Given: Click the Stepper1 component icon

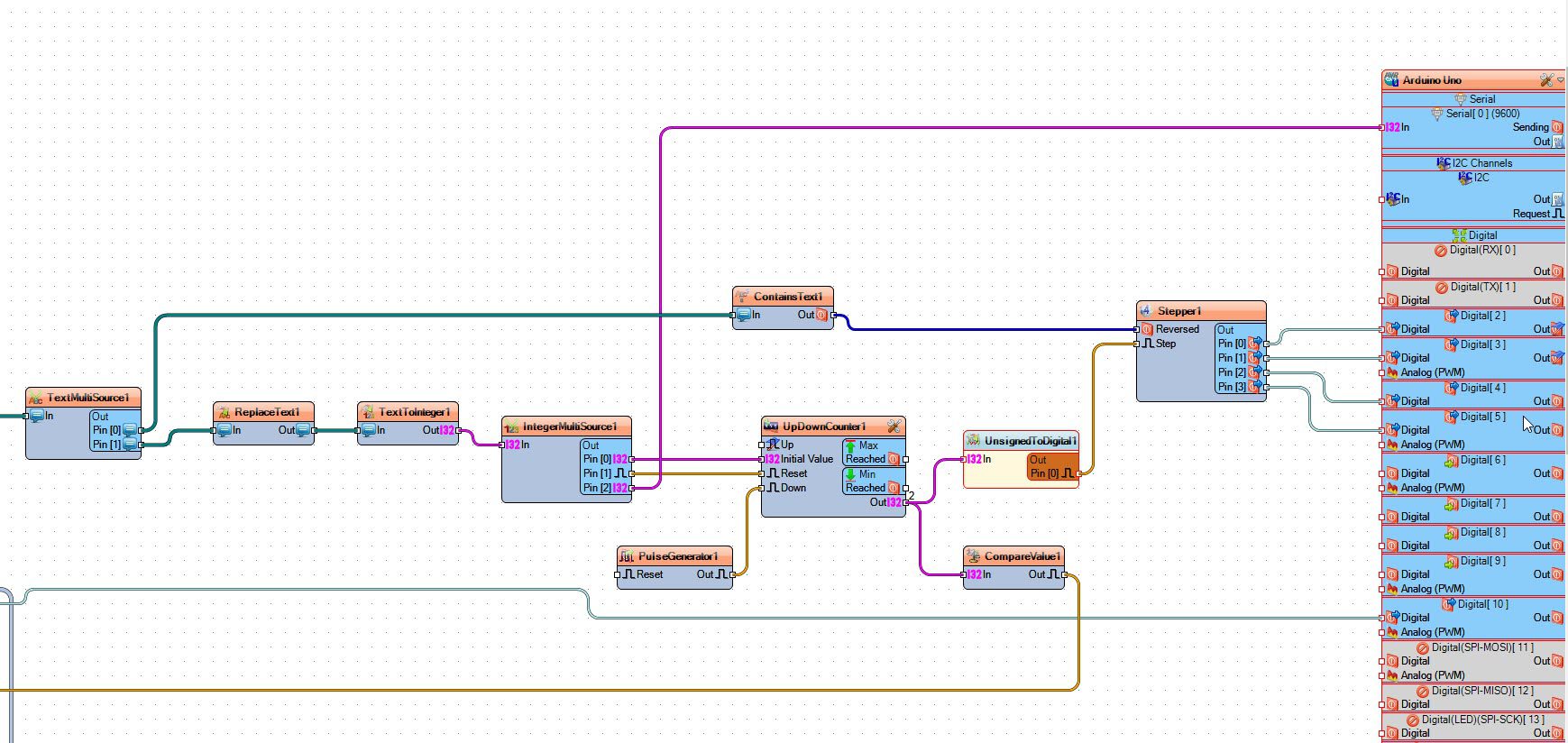Looking at the screenshot, I should click(1146, 310).
